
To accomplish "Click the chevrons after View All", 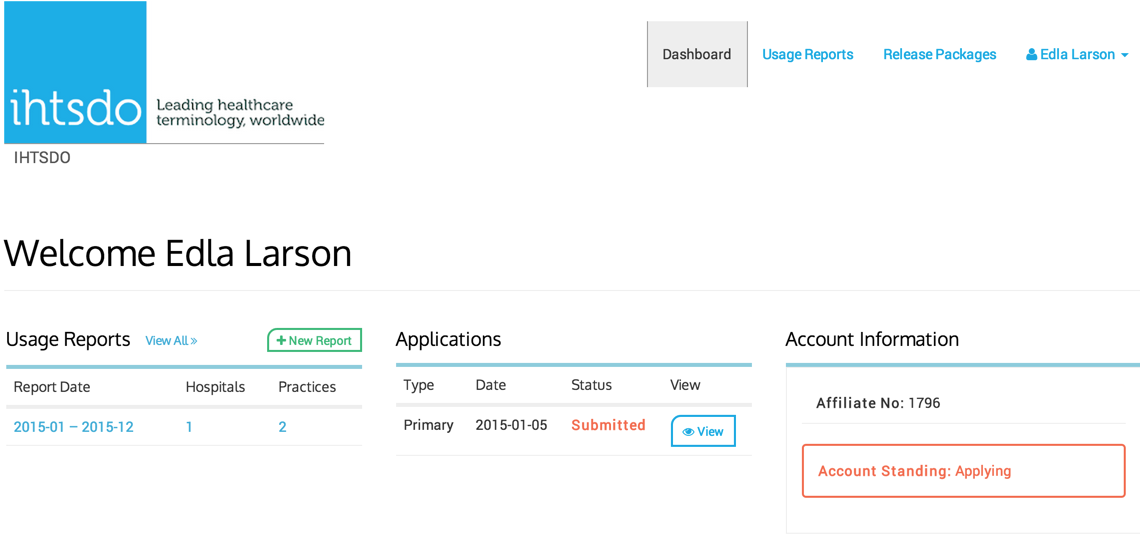I will click(x=193, y=340).
